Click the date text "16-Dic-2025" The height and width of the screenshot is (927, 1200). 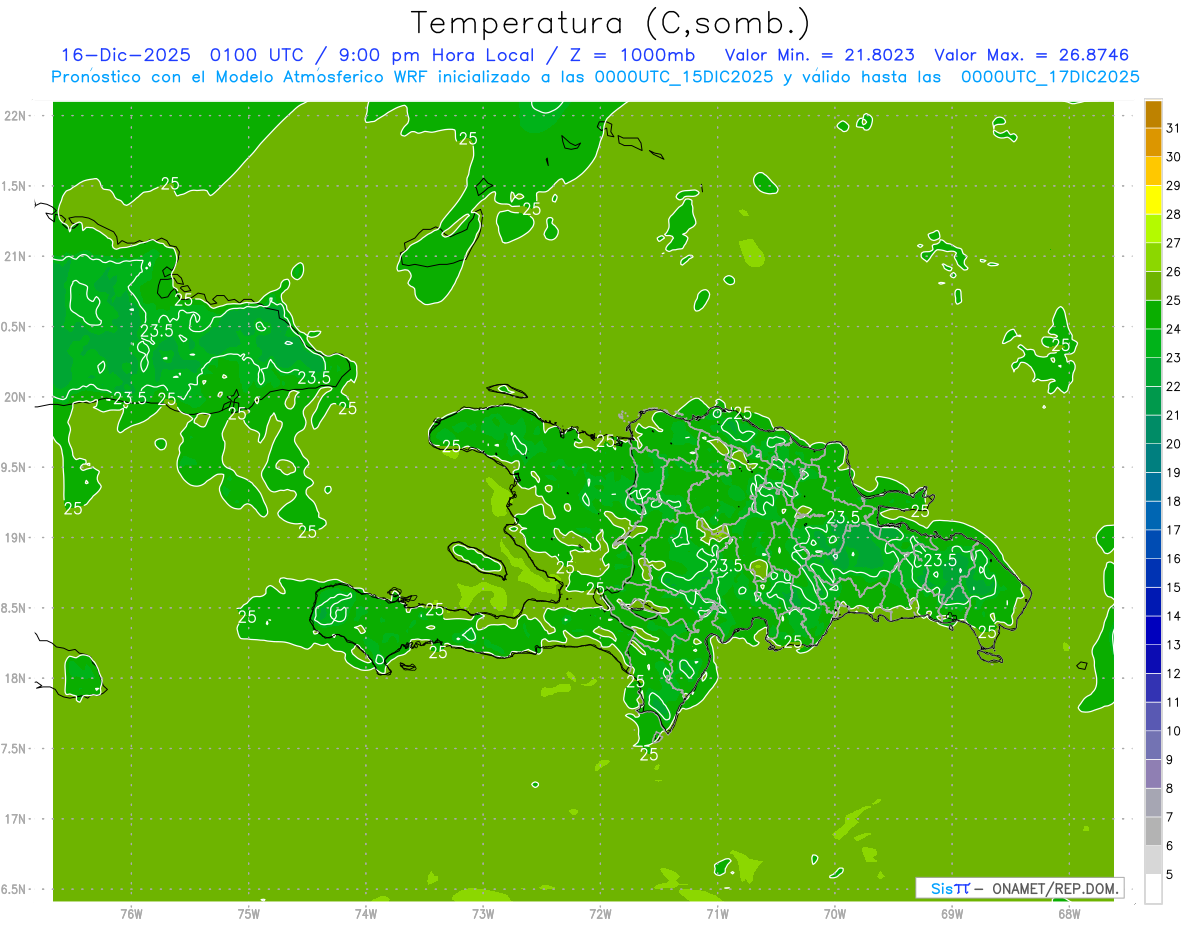coord(125,55)
